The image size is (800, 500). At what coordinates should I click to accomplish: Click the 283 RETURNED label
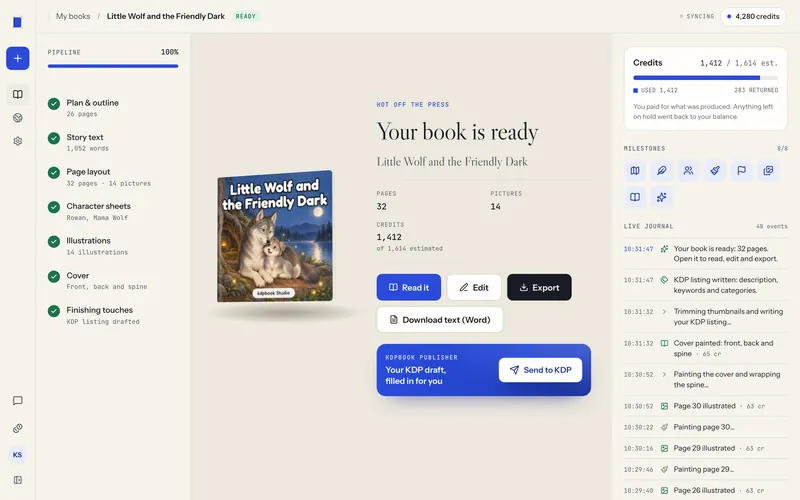click(x=756, y=90)
